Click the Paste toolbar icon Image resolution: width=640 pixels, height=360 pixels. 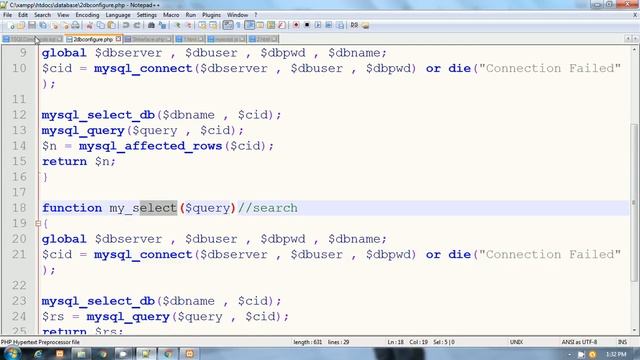tap(111, 25)
